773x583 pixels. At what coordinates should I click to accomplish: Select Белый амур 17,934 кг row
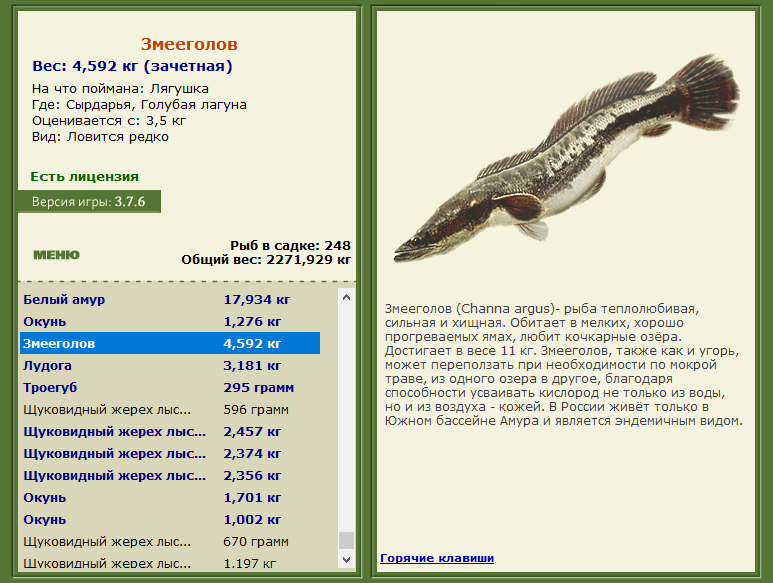pos(170,300)
